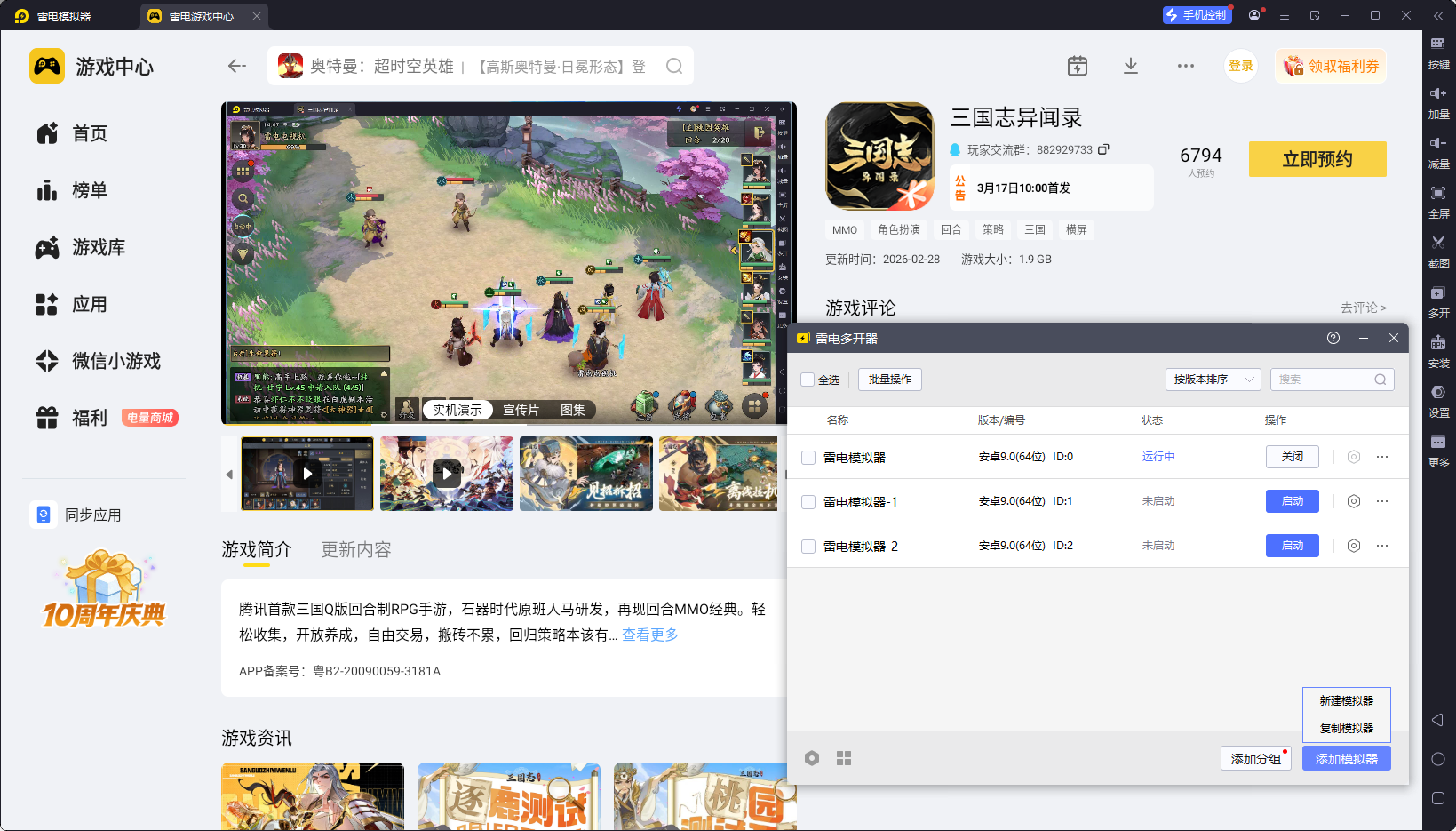This screenshot has height=831, width=1456.
Task: Copy the player group number 882929733
Action: pyautogui.click(x=1103, y=149)
